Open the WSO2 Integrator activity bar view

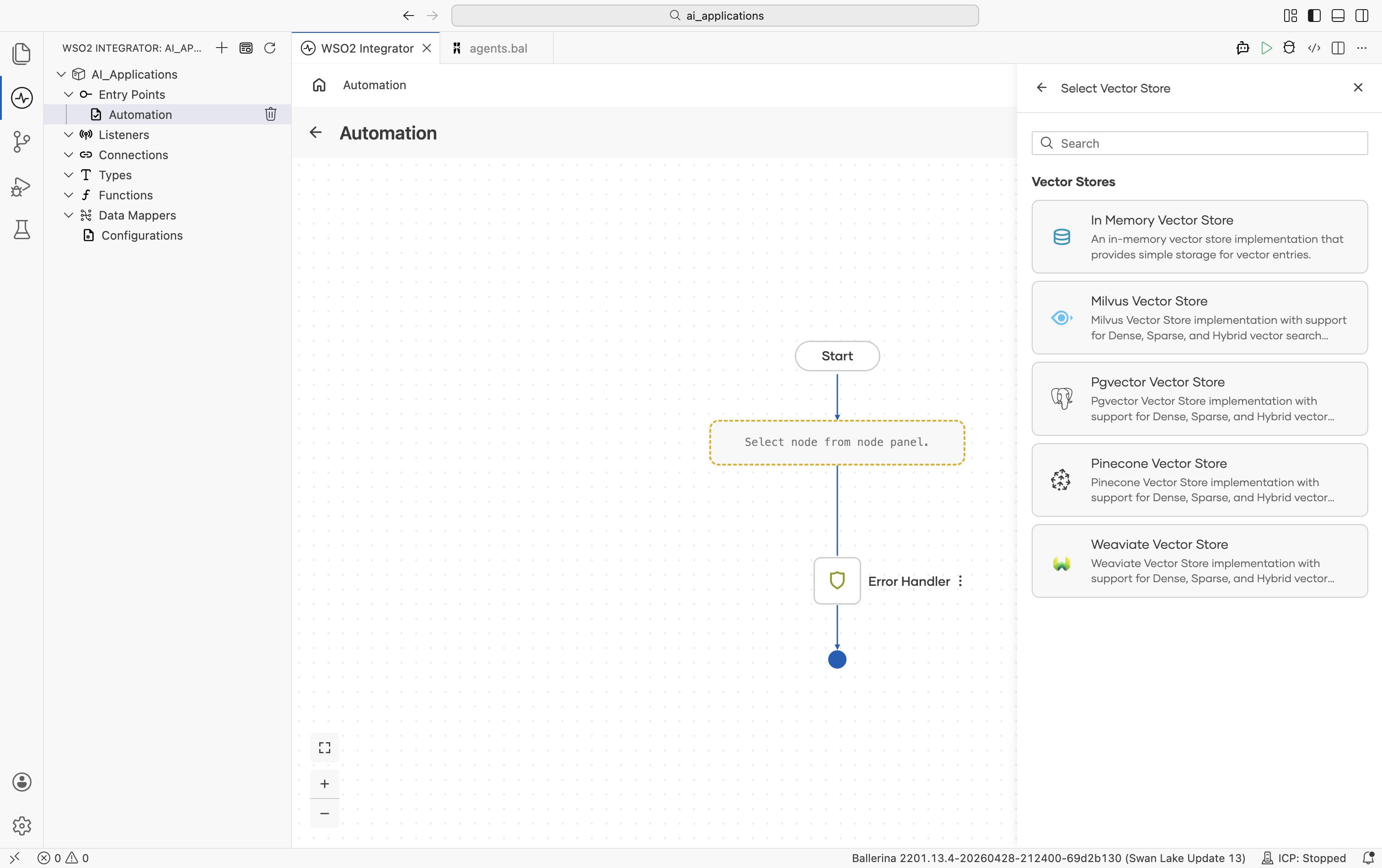pos(21,97)
